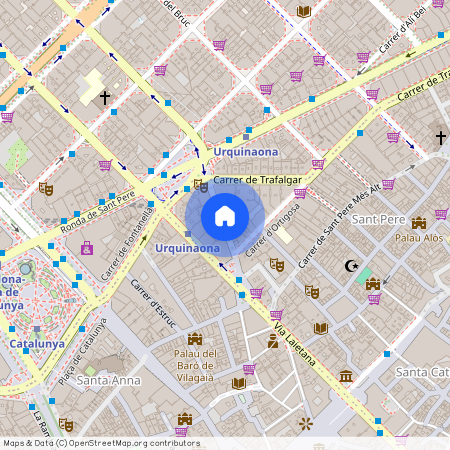The height and width of the screenshot is (450, 450).
Task: Select the library book icon below Palau del Baró
Action: tap(239, 383)
